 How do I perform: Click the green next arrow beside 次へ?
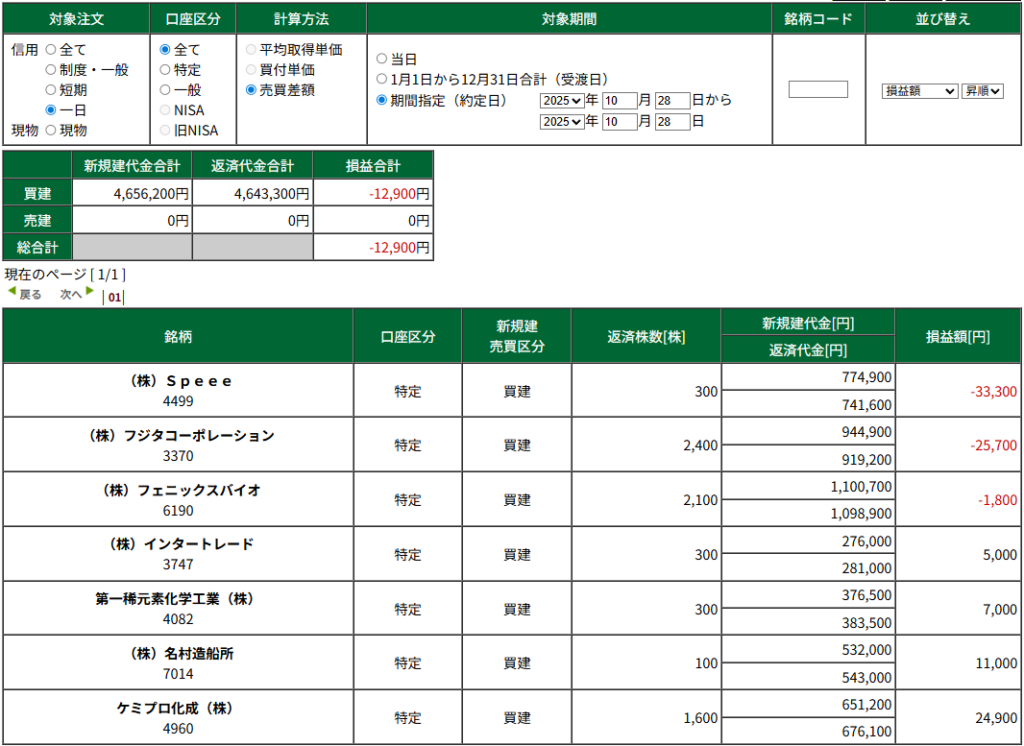pos(90,292)
